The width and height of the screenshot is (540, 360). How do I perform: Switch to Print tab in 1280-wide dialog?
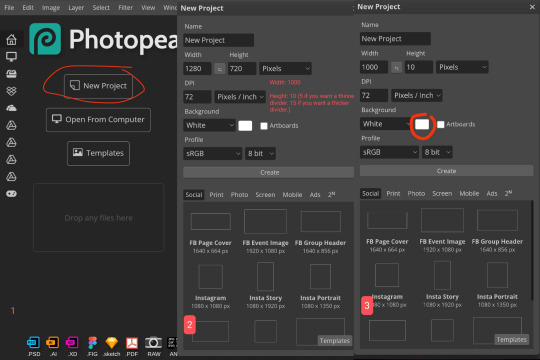(x=216, y=195)
